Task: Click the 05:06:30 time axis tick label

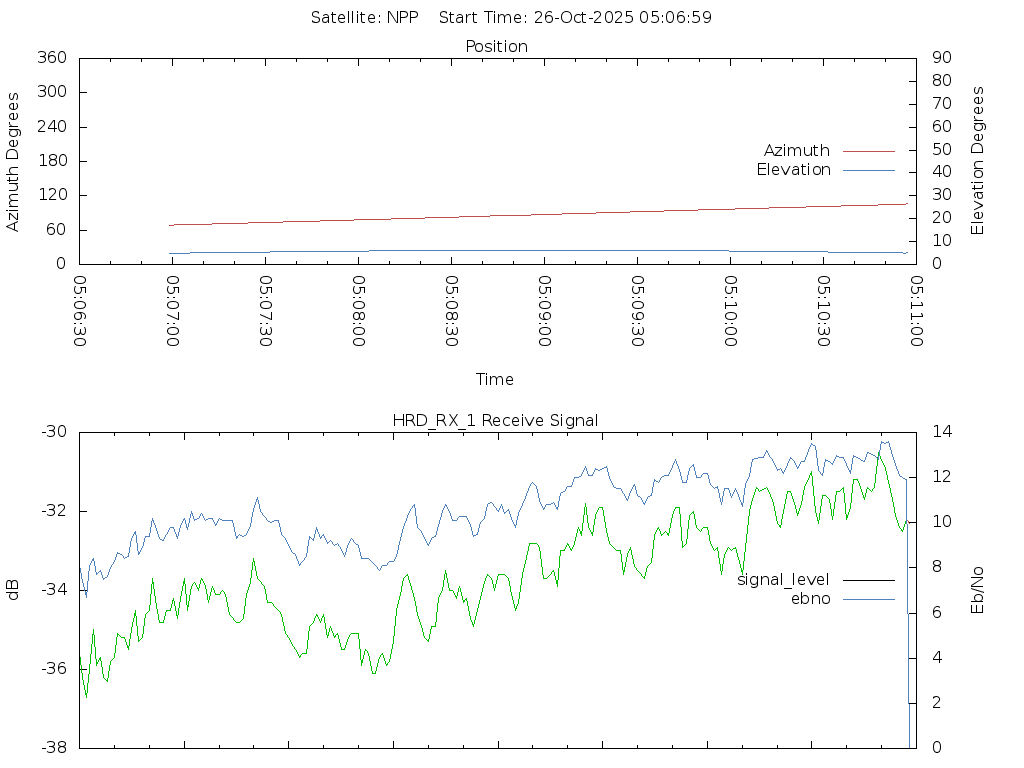Action: click(80, 311)
